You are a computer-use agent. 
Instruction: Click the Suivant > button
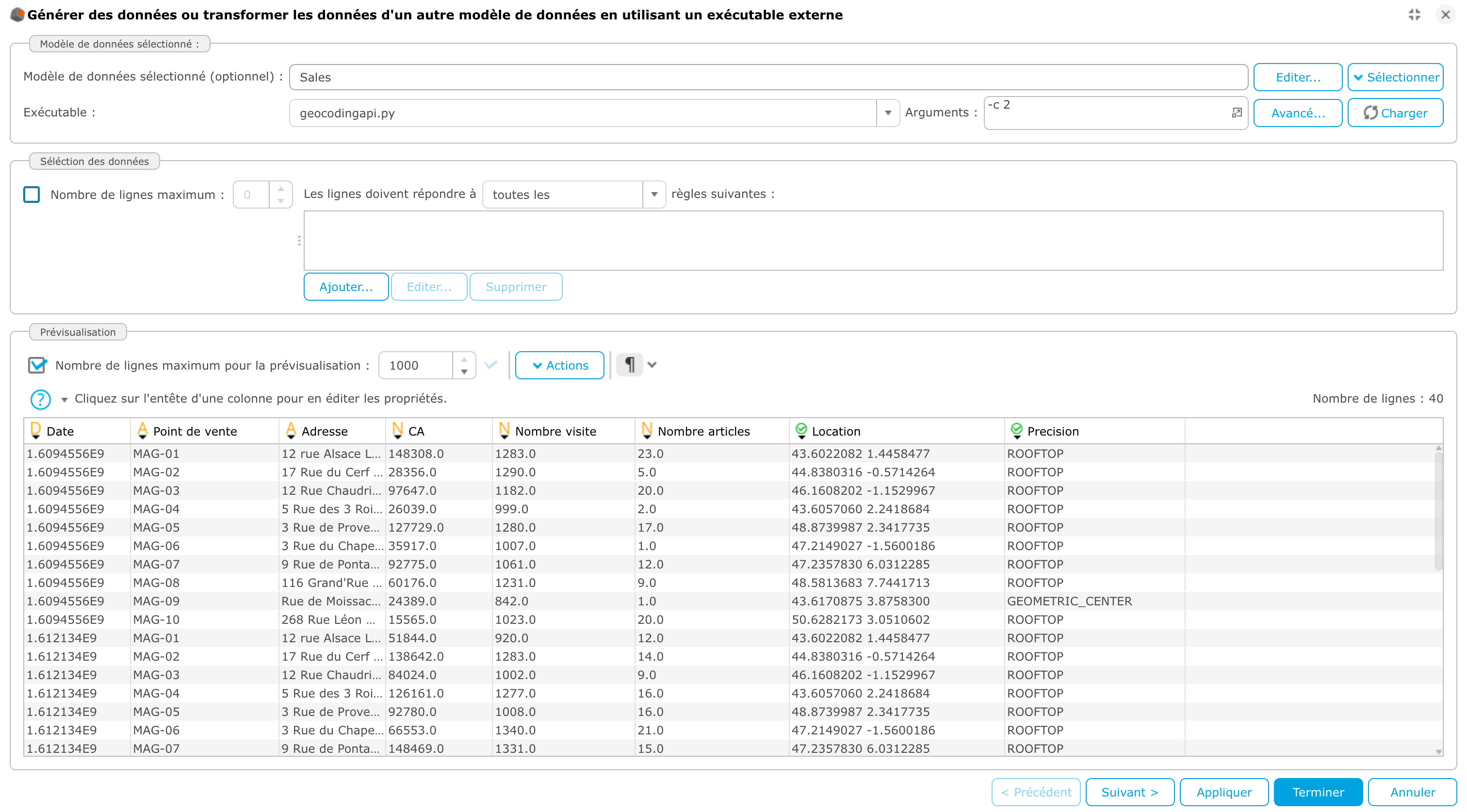coord(1129,792)
